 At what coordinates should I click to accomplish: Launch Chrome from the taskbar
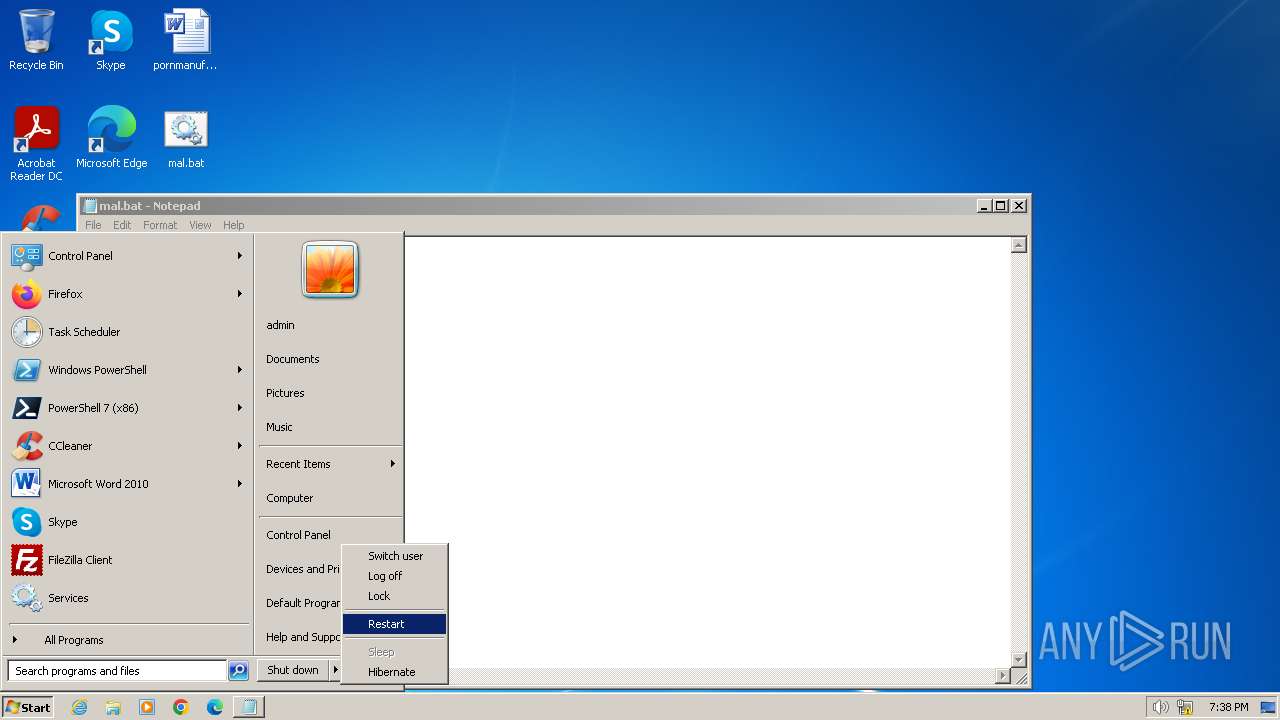[x=181, y=707]
